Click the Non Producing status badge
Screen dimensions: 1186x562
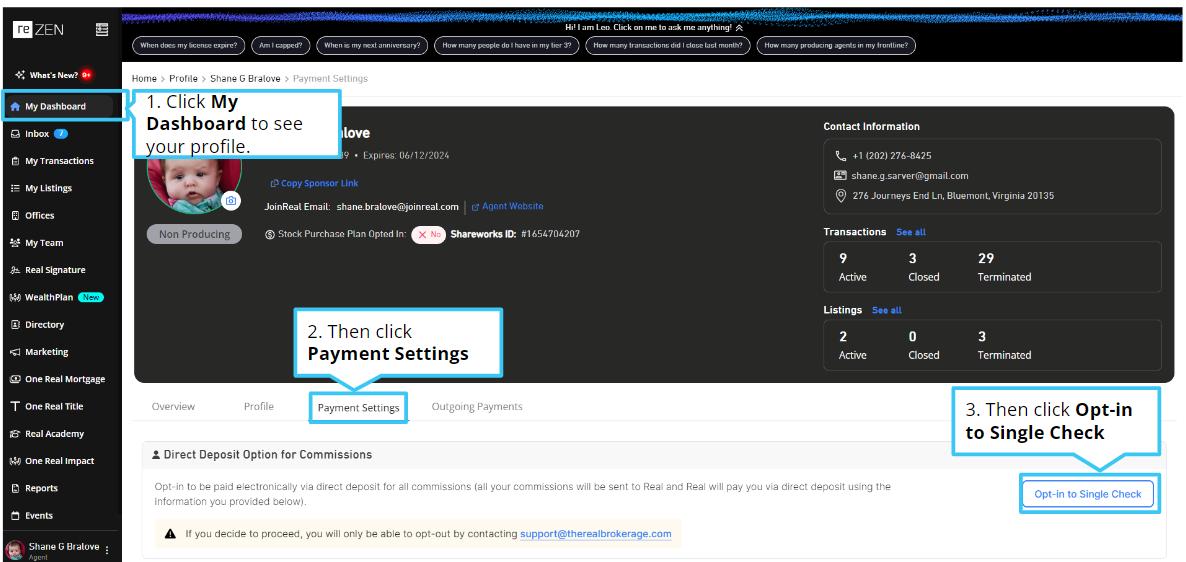point(194,234)
